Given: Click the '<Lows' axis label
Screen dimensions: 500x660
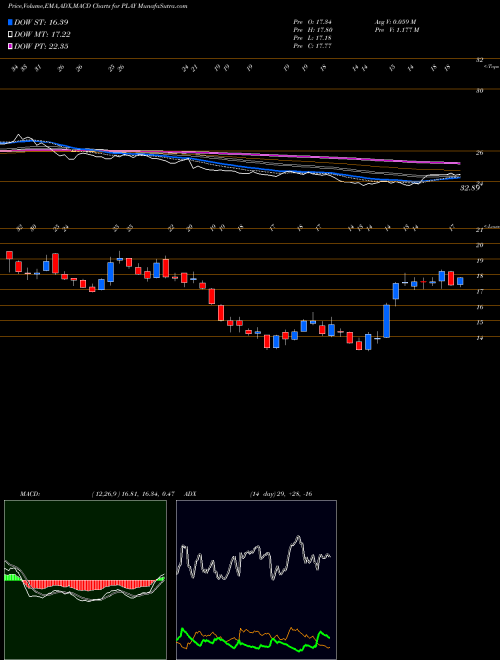Looking at the screenshot, I should click(x=491, y=226).
